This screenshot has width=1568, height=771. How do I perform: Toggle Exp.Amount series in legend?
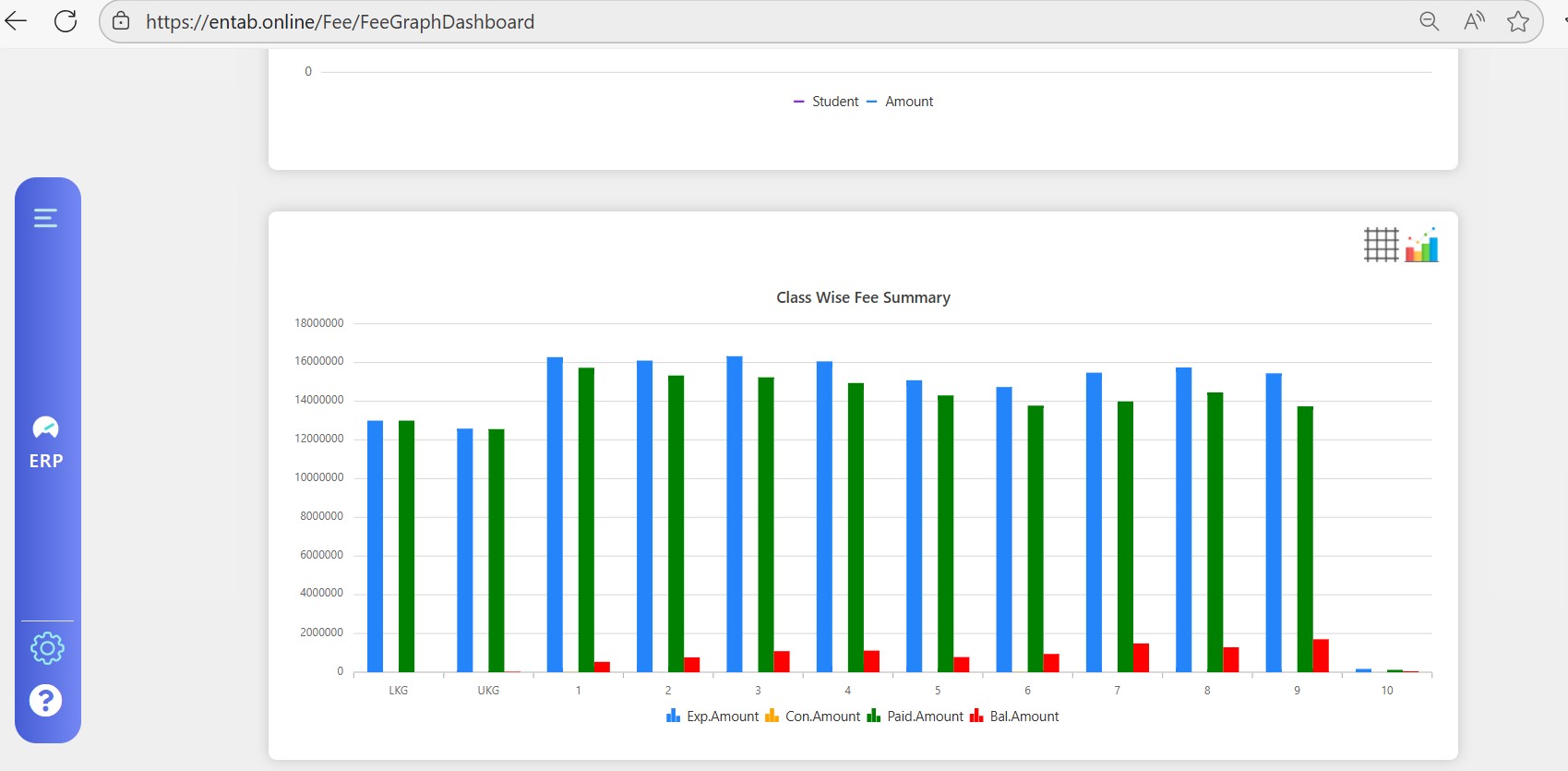[x=712, y=717]
